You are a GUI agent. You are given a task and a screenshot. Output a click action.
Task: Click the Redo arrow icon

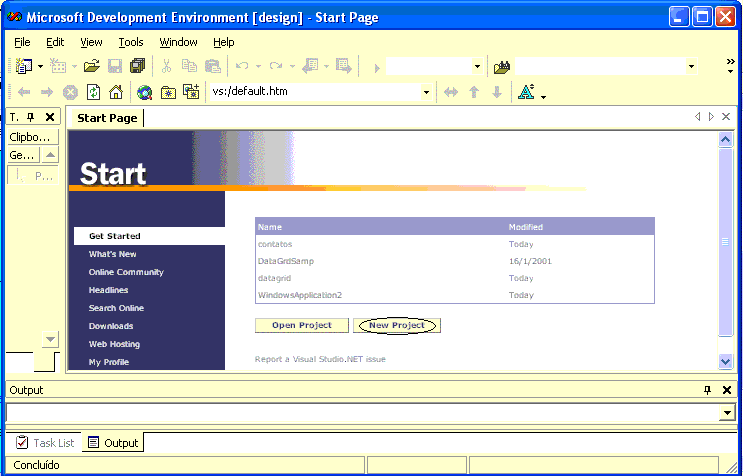[x=276, y=66]
